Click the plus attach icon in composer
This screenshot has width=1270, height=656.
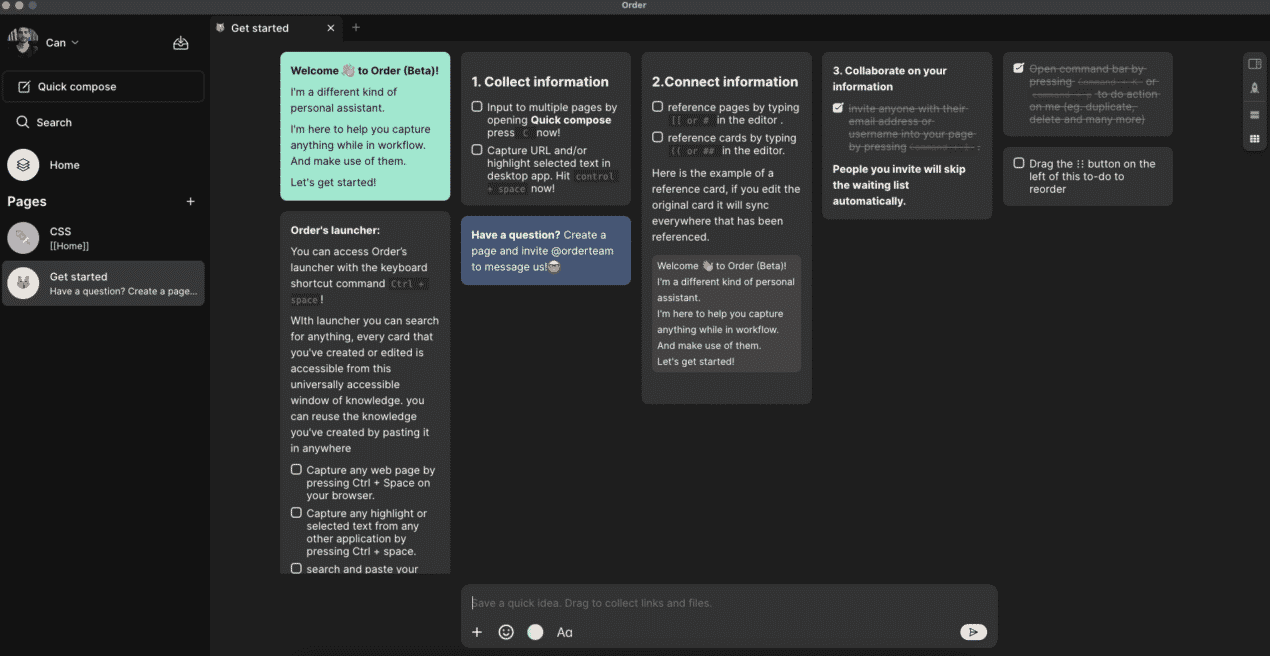pos(477,632)
